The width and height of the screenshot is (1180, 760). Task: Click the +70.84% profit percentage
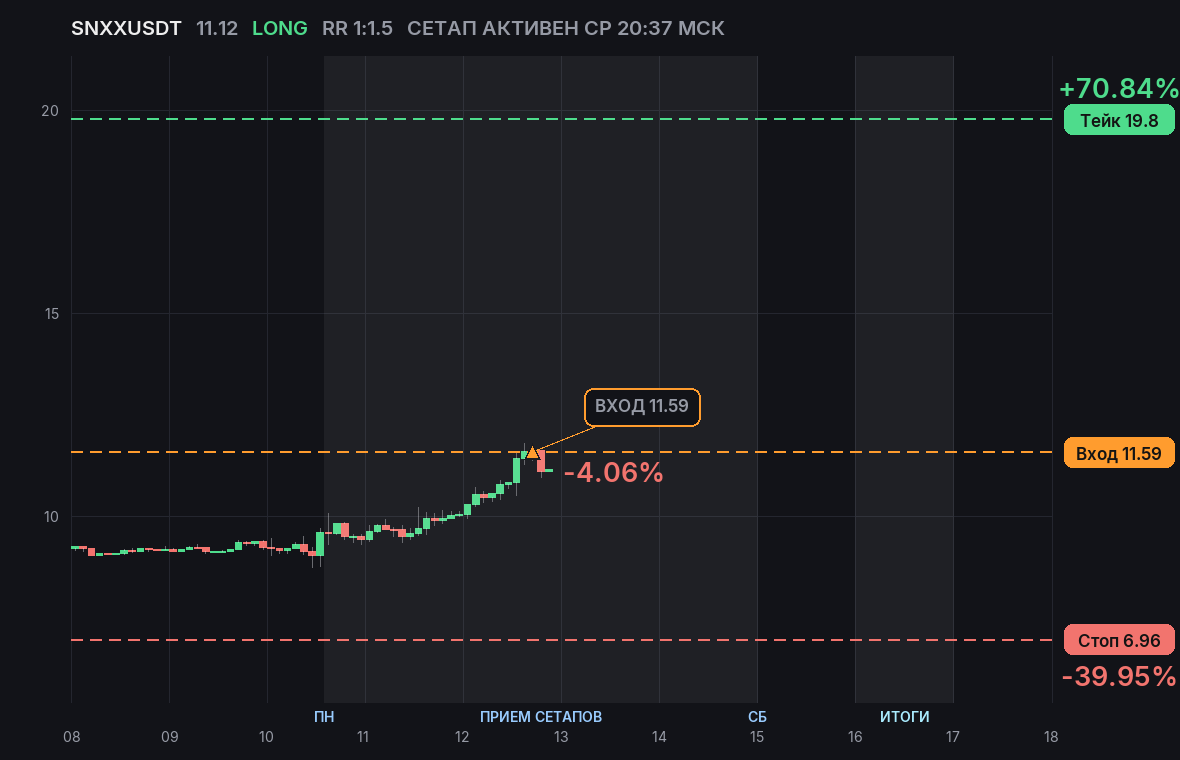click(1118, 88)
